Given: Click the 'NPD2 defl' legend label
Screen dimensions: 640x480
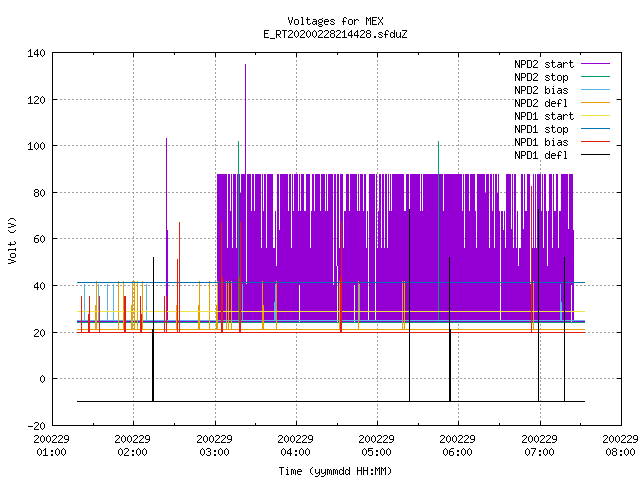Looking at the screenshot, I should tap(541, 103).
